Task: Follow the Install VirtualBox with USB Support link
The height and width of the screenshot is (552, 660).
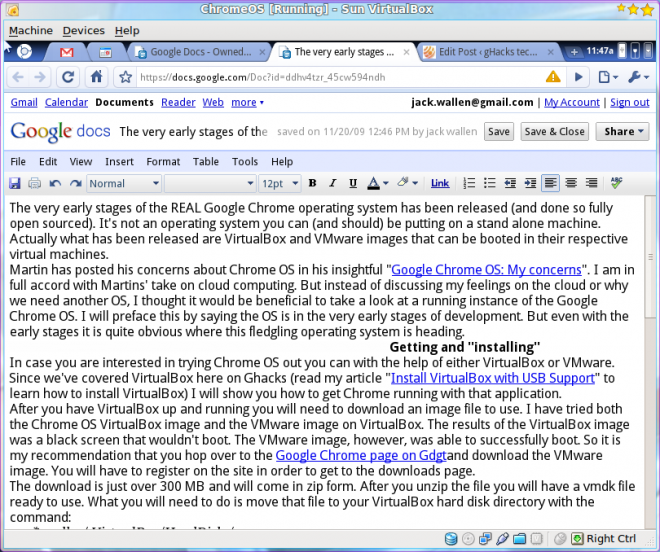Action: [x=495, y=378]
